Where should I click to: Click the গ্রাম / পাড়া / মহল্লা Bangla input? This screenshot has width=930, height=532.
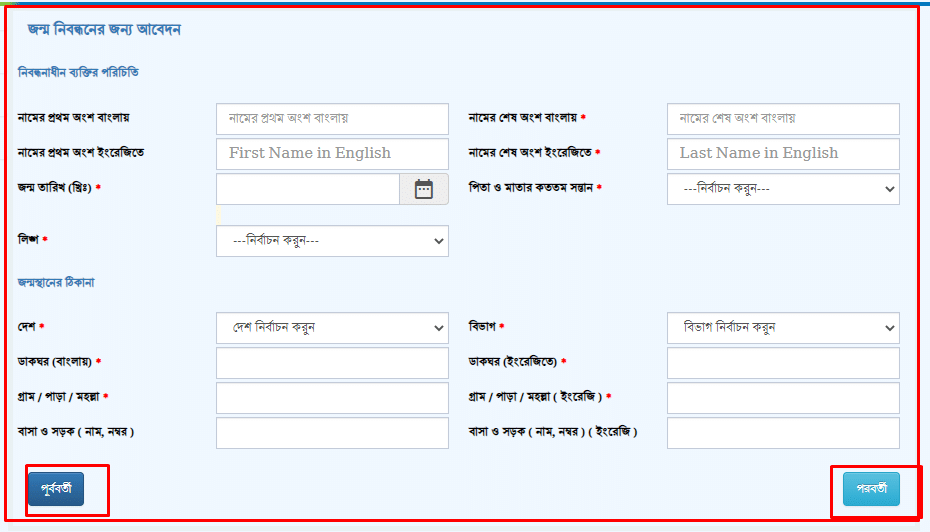pos(332,398)
